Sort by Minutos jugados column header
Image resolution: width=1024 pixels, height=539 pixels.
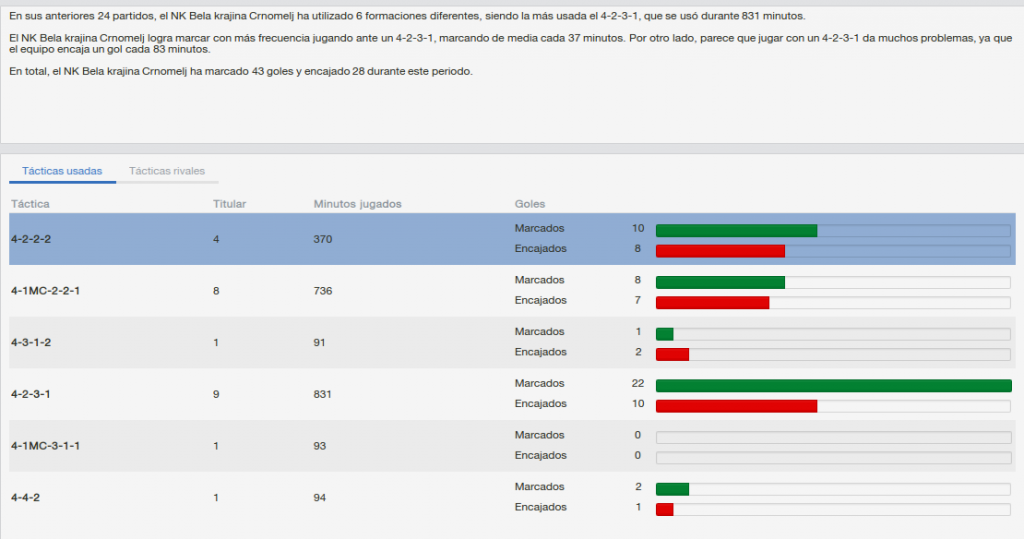click(x=357, y=204)
